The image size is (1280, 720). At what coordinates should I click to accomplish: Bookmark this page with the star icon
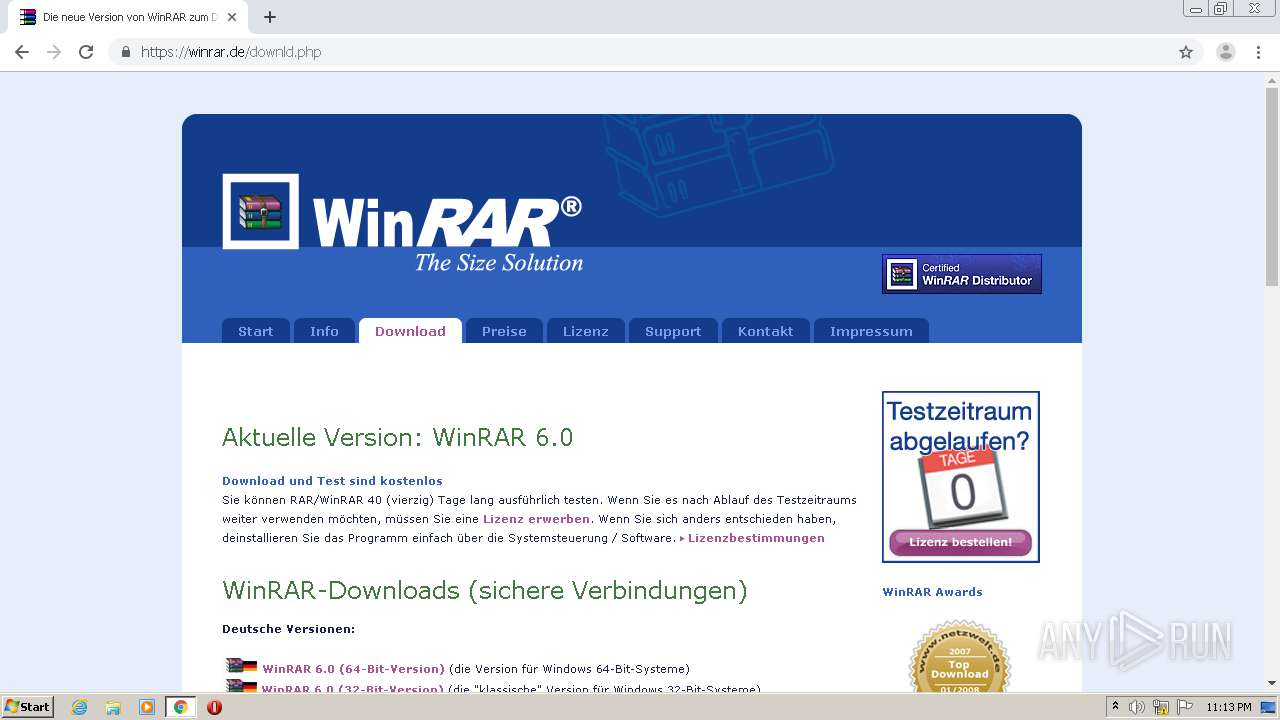coord(1186,52)
